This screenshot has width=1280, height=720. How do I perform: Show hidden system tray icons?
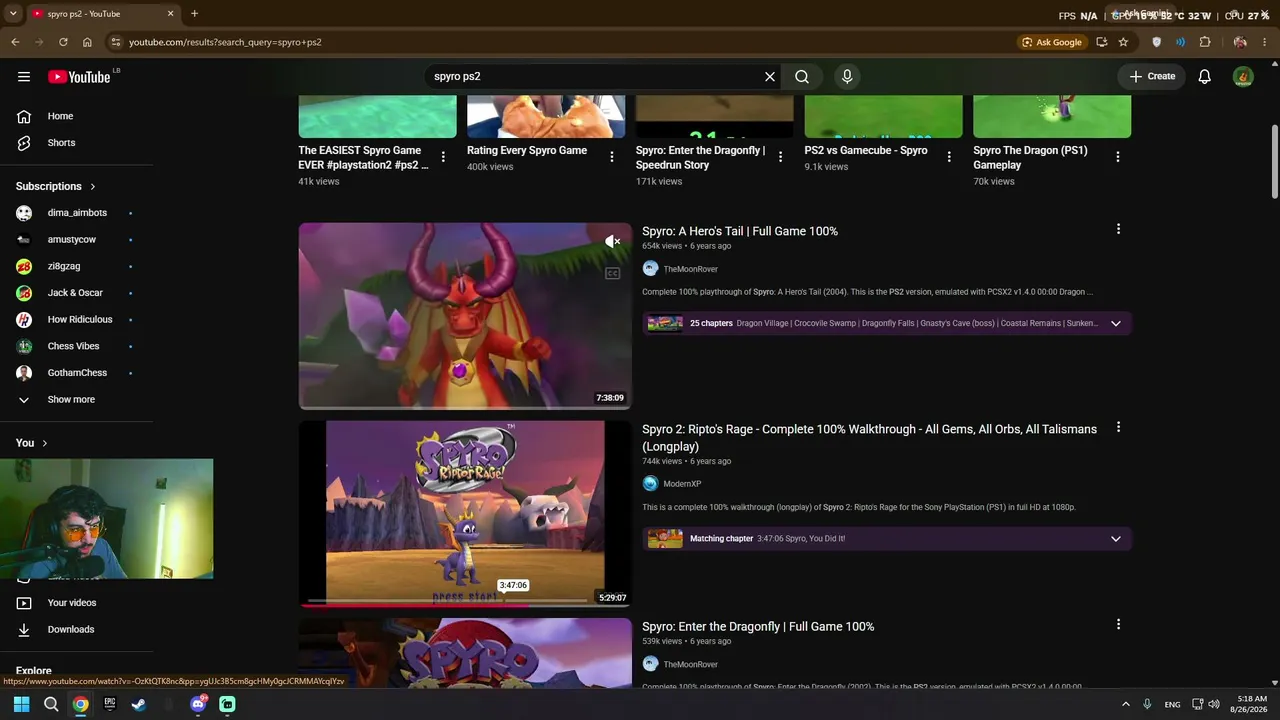(1125, 704)
